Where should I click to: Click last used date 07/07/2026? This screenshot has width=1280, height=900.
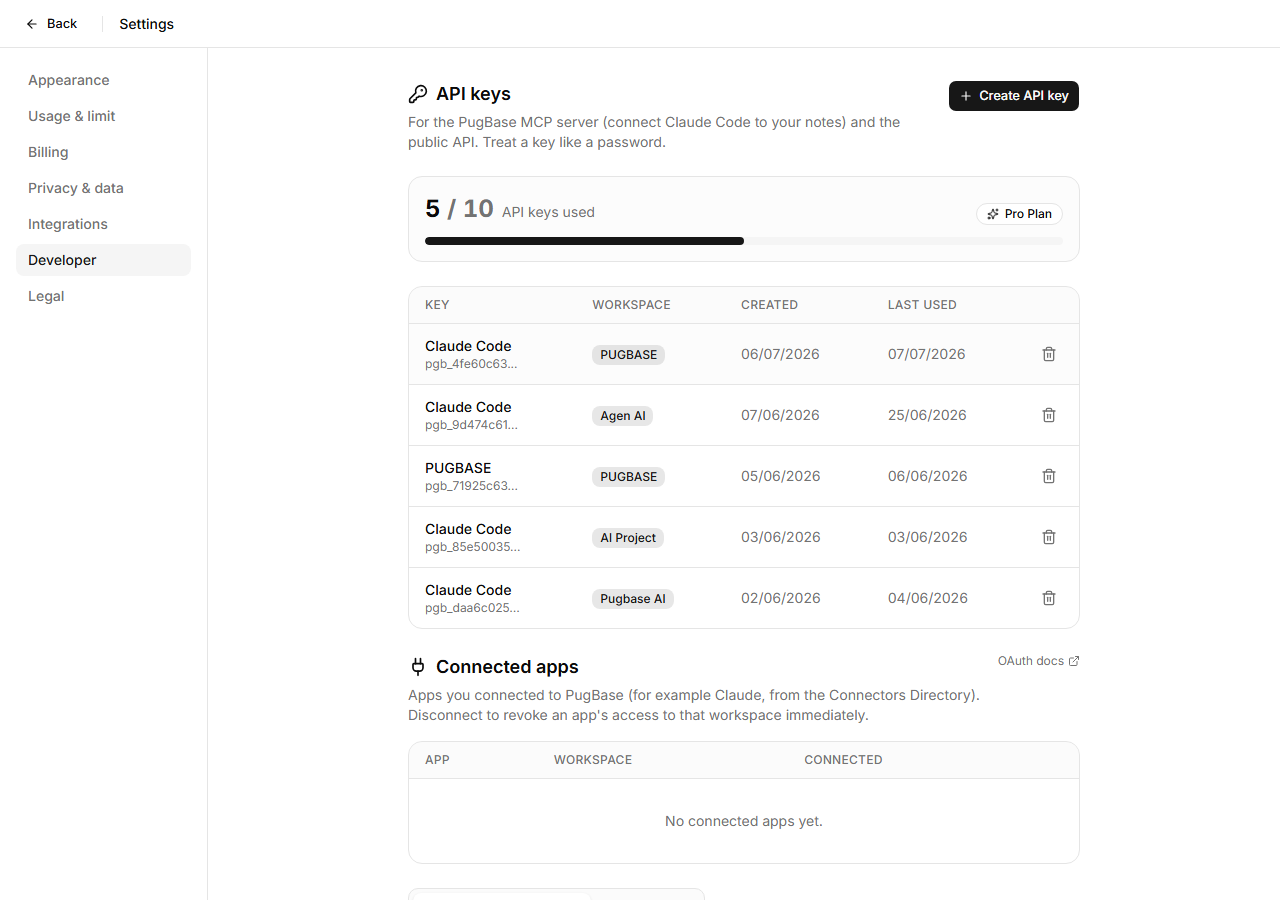click(927, 354)
